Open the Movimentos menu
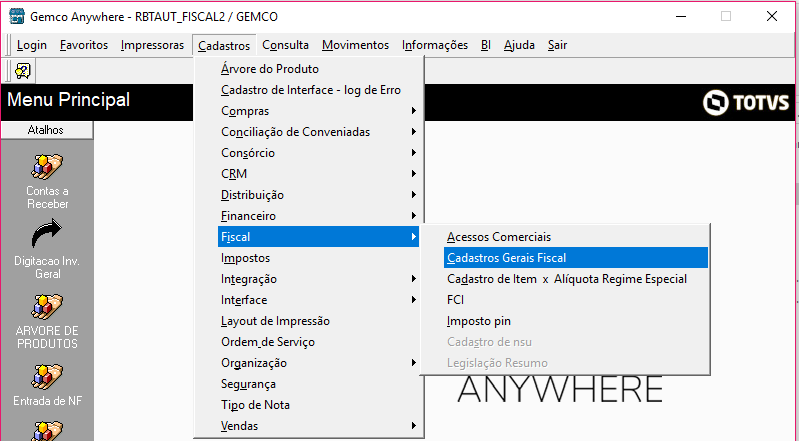Image resolution: width=799 pixels, height=441 pixels. click(x=355, y=45)
